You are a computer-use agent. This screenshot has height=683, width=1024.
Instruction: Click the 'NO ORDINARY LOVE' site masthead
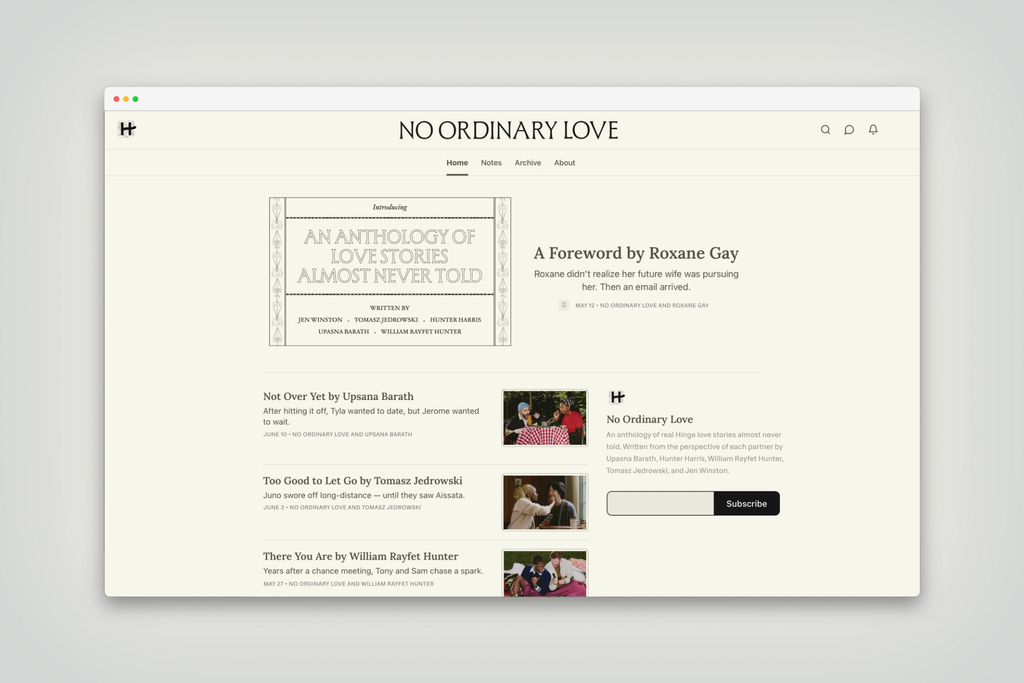(x=509, y=130)
